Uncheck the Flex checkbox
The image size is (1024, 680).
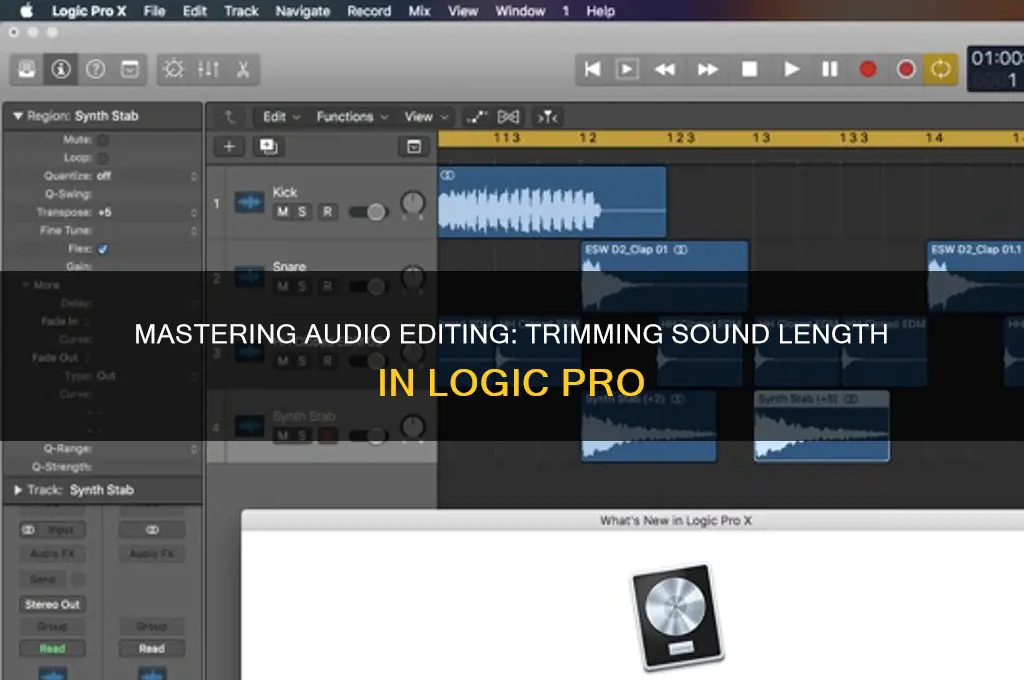[103, 249]
